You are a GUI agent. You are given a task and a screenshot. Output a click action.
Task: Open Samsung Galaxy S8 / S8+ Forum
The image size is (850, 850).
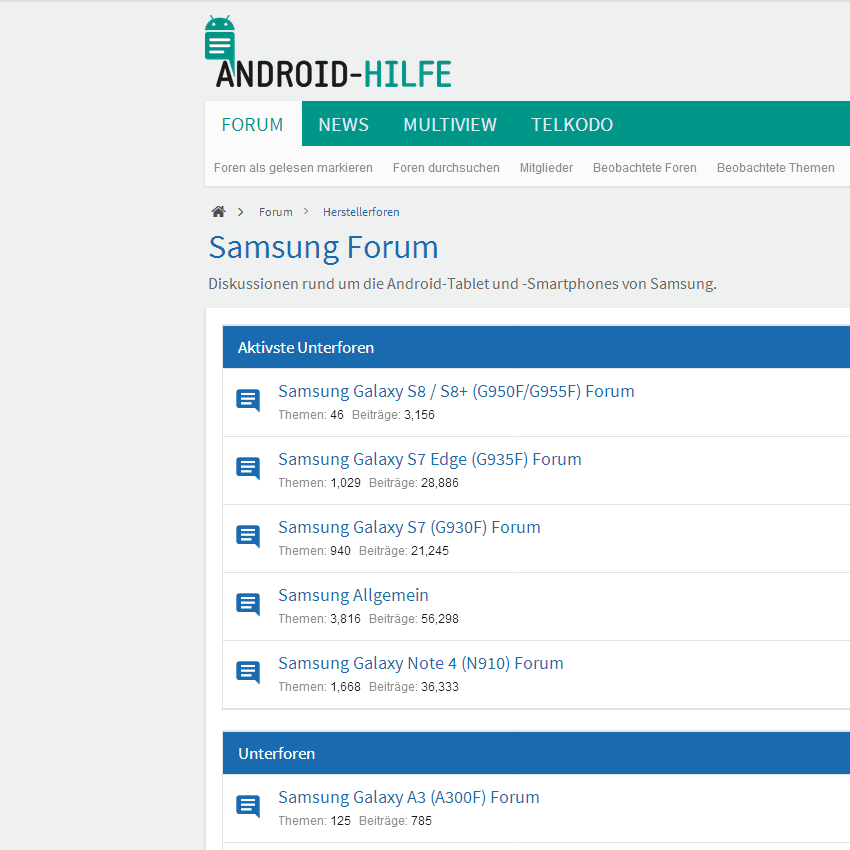click(x=456, y=391)
